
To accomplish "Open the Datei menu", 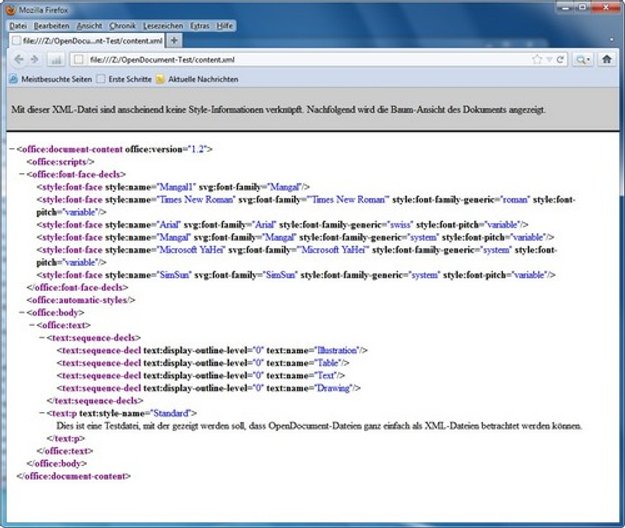I will coord(18,26).
